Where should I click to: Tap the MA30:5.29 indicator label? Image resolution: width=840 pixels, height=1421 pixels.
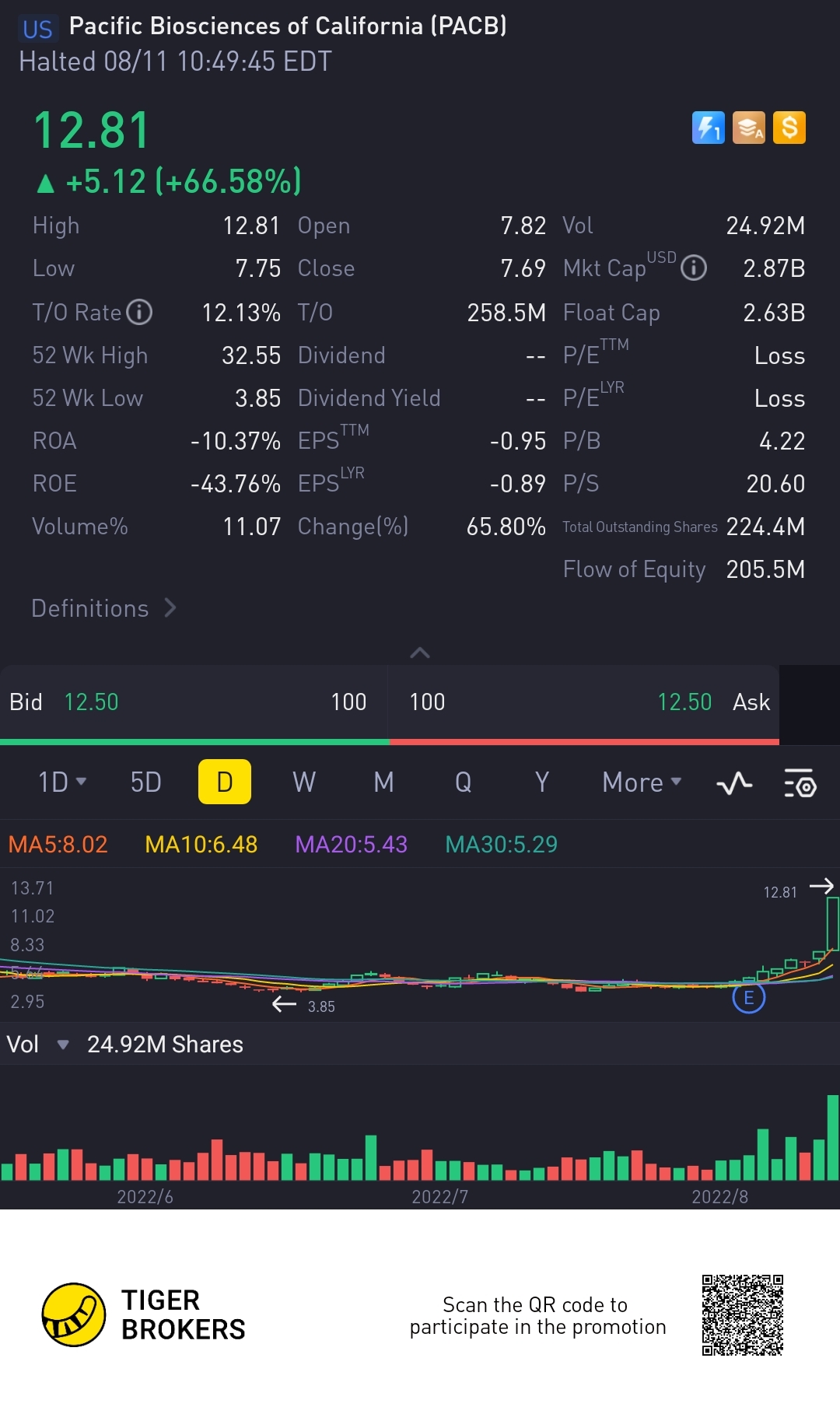coord(502,845)
